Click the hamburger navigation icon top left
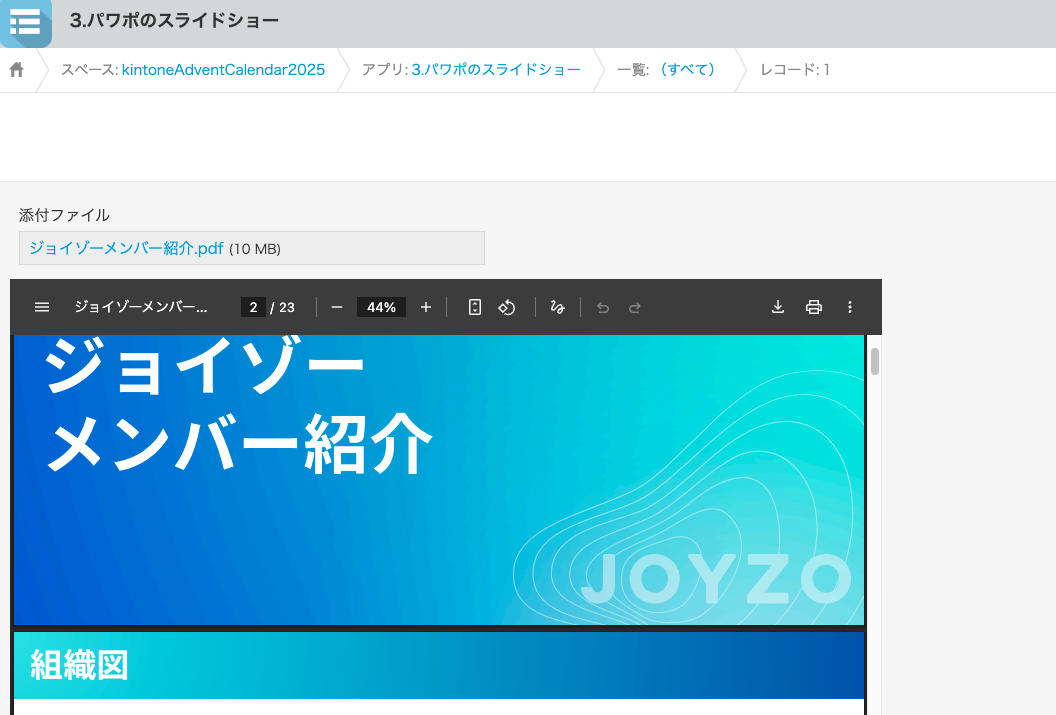Screen dimensions: 1056x715 tap(26, 22)
